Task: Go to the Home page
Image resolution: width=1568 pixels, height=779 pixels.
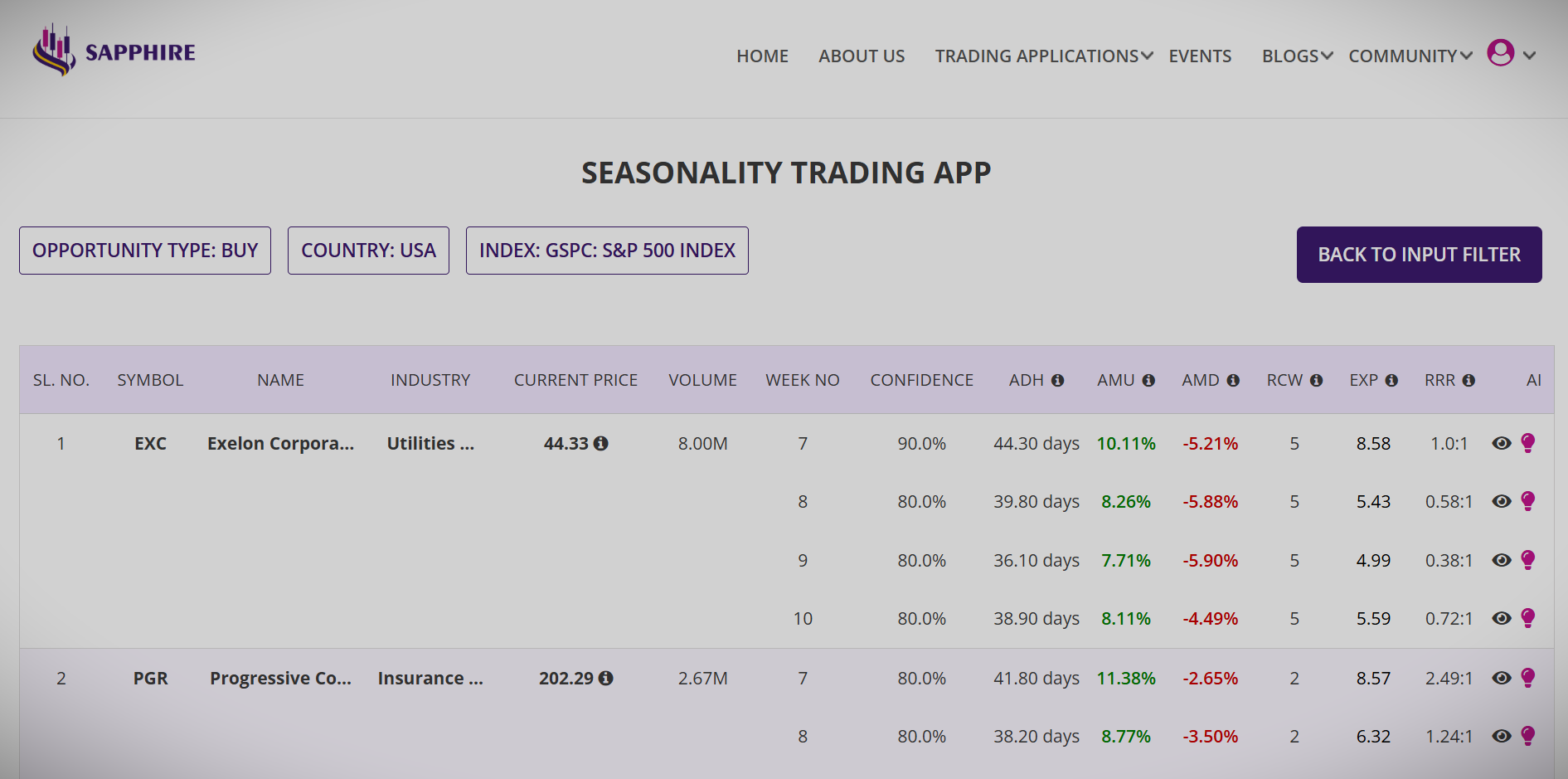Action: pos(762,56)
